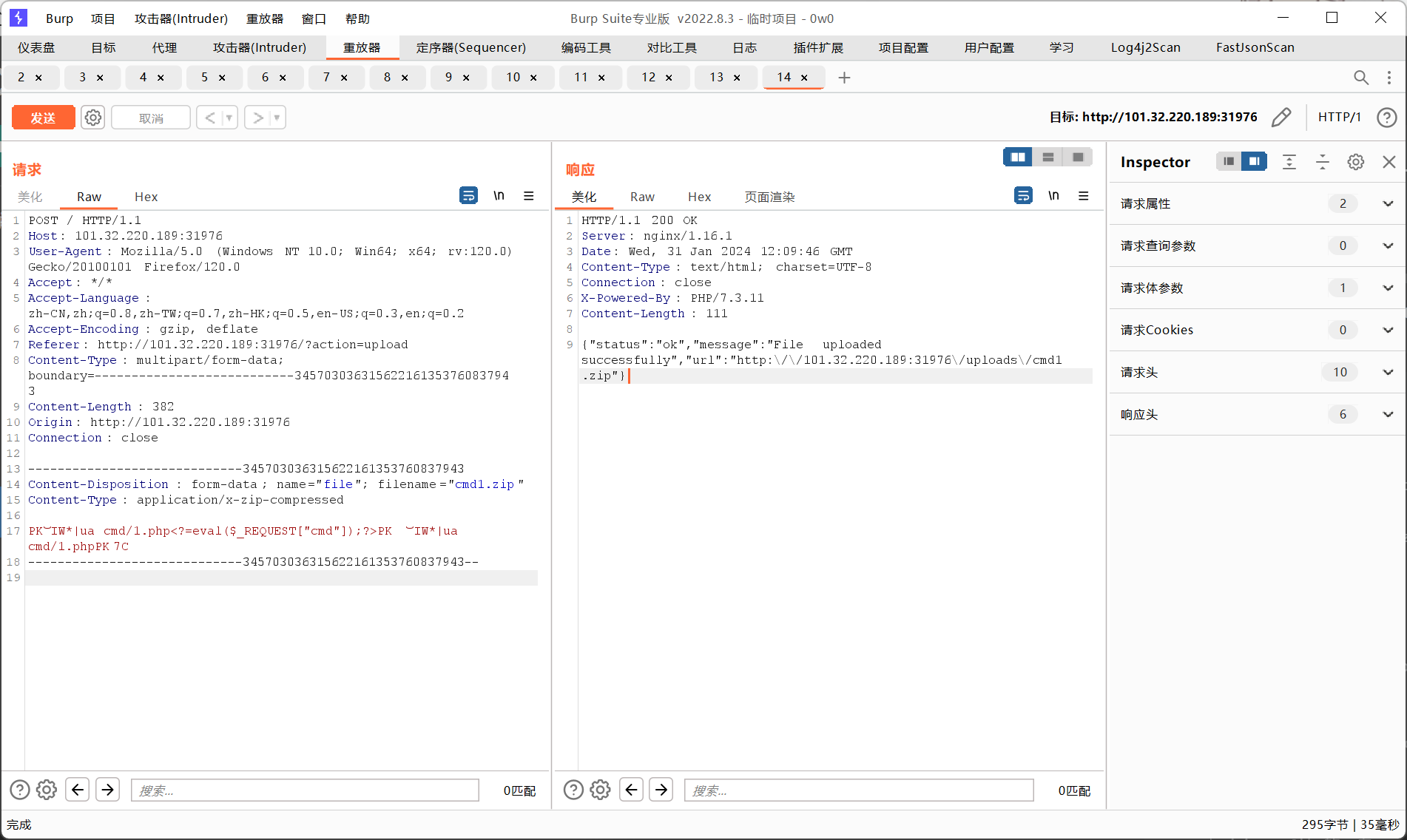Open the 项目 menu
Viewport: 1407px width, 840px height.
(103, 18)
